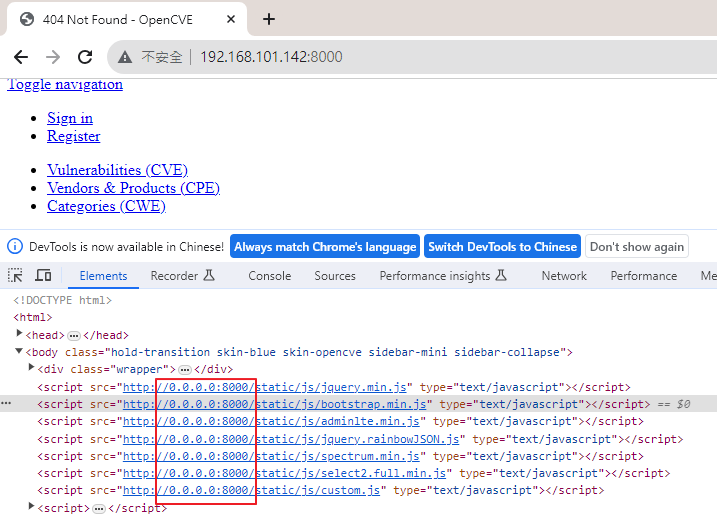Open Categories (CWE) link
717x516 pixels.
[107, 206]
